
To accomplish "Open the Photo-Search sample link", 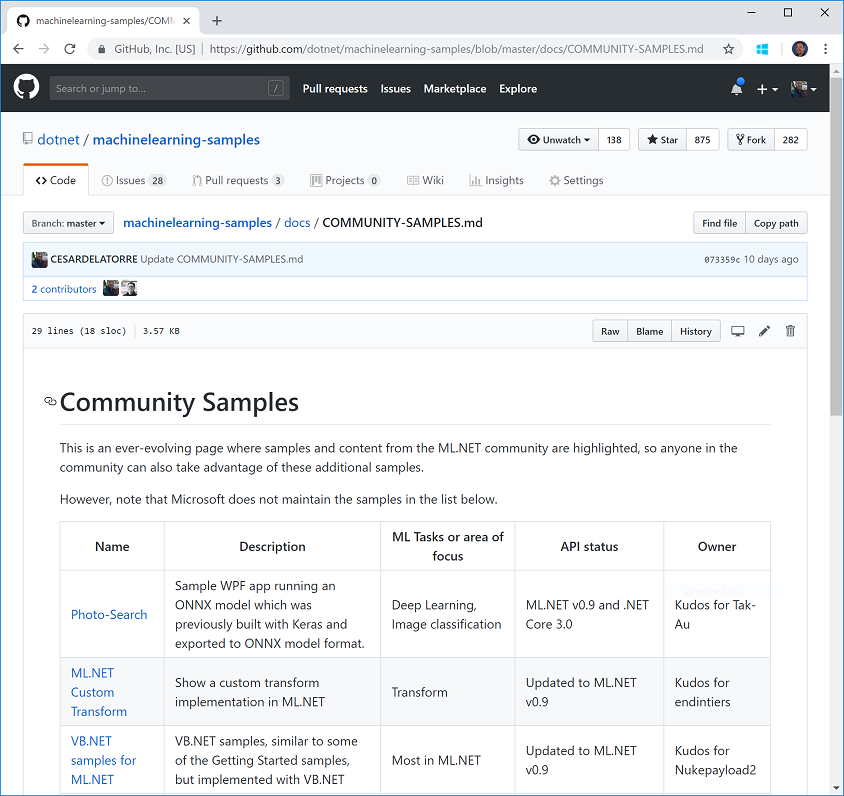I will [x=109, y=614].
